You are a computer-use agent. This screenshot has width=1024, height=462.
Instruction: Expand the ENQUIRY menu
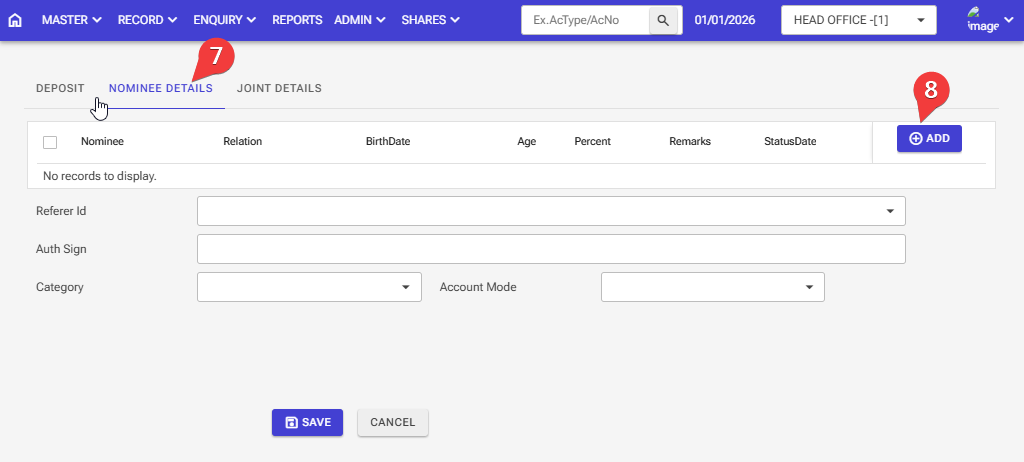tap(224, 20)
